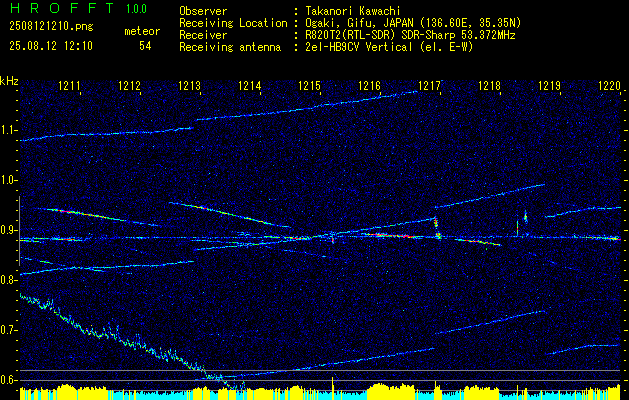
Task: Click the Receiving antenna field label
Action: [230, 47]
